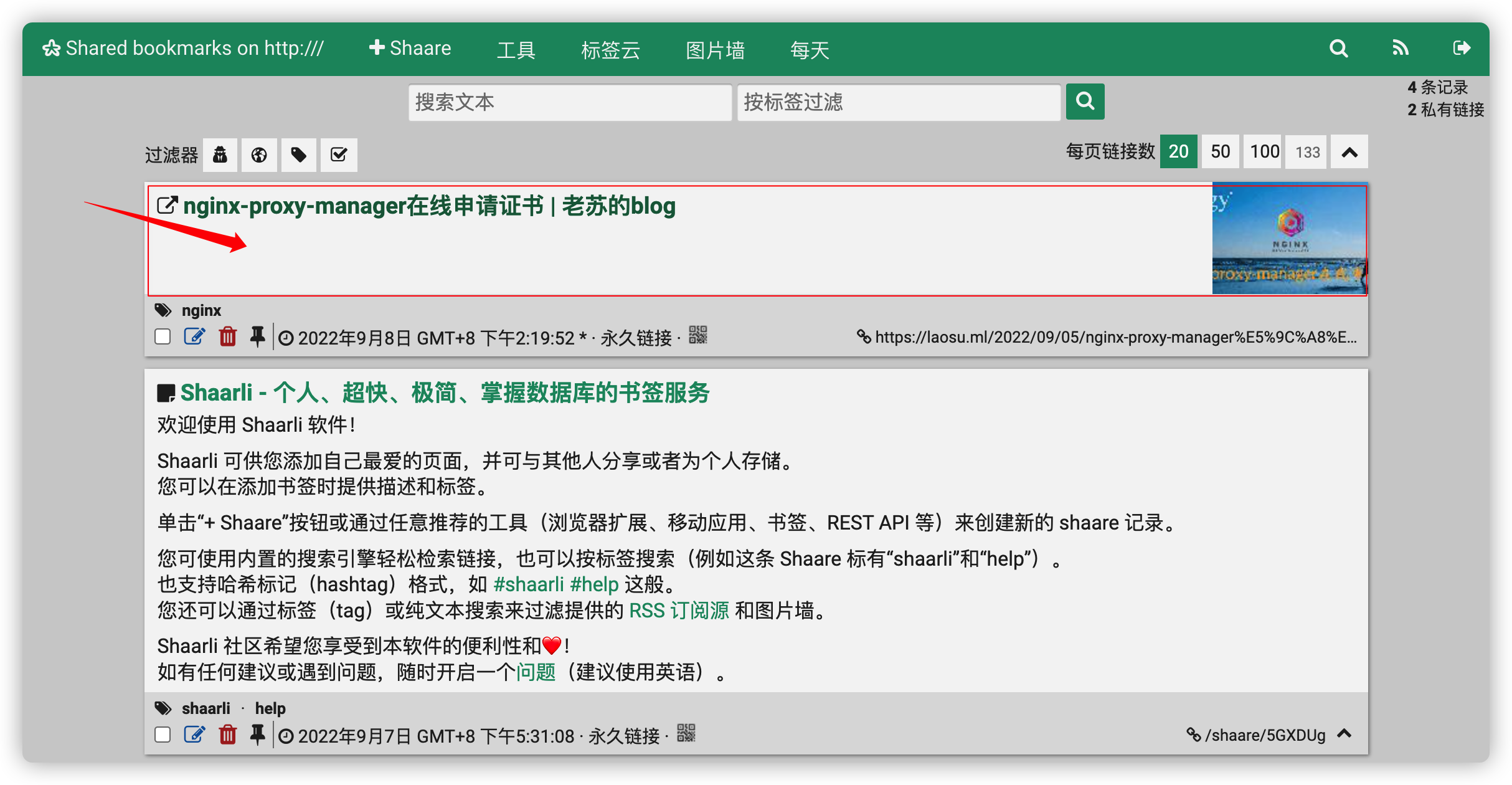Open the RSS 订阅源 link

tap(679, 611)
